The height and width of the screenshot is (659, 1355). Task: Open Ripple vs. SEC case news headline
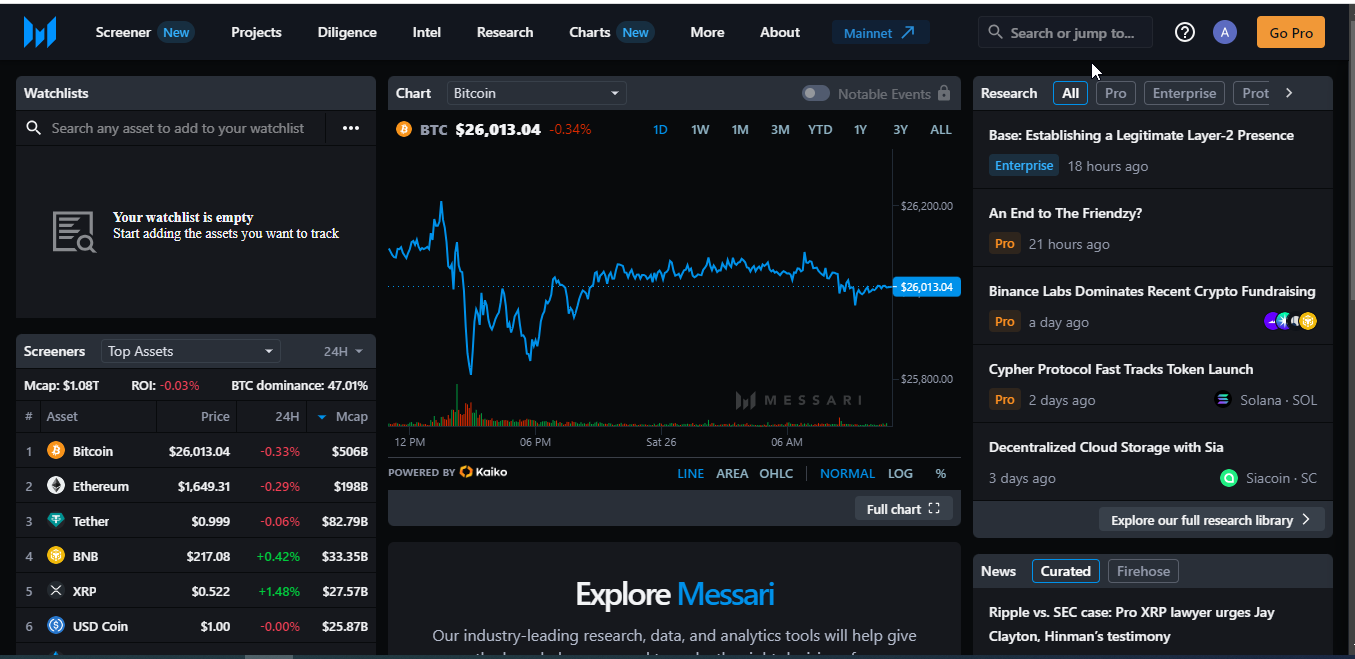[x=1131, y=624]
